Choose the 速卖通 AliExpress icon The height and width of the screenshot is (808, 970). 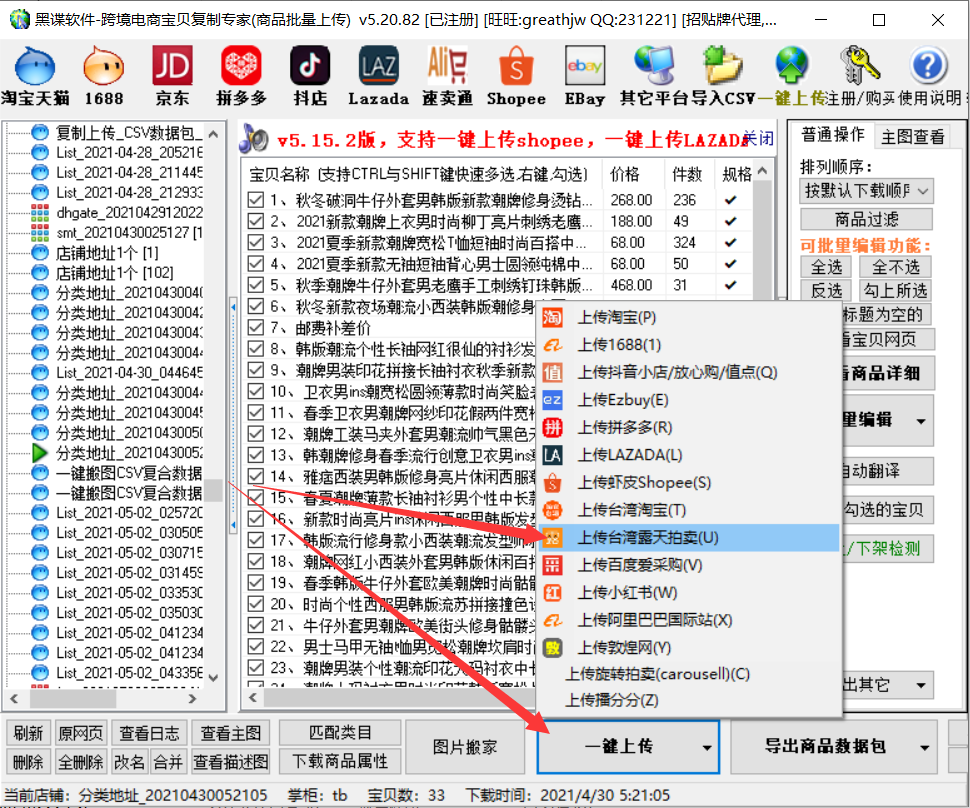[x=447, y=66]
